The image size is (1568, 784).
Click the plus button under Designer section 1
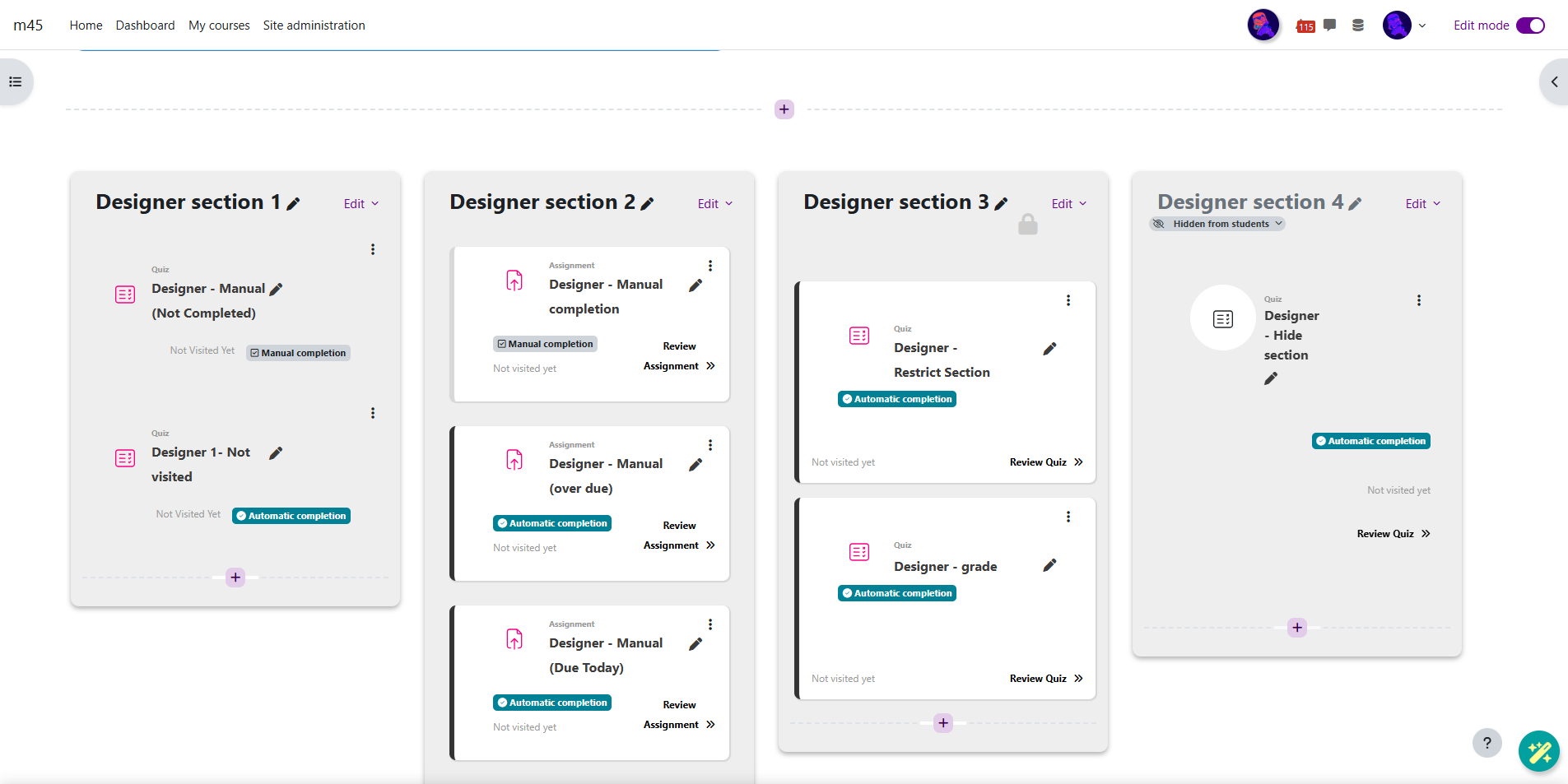[x=235, y=578]
